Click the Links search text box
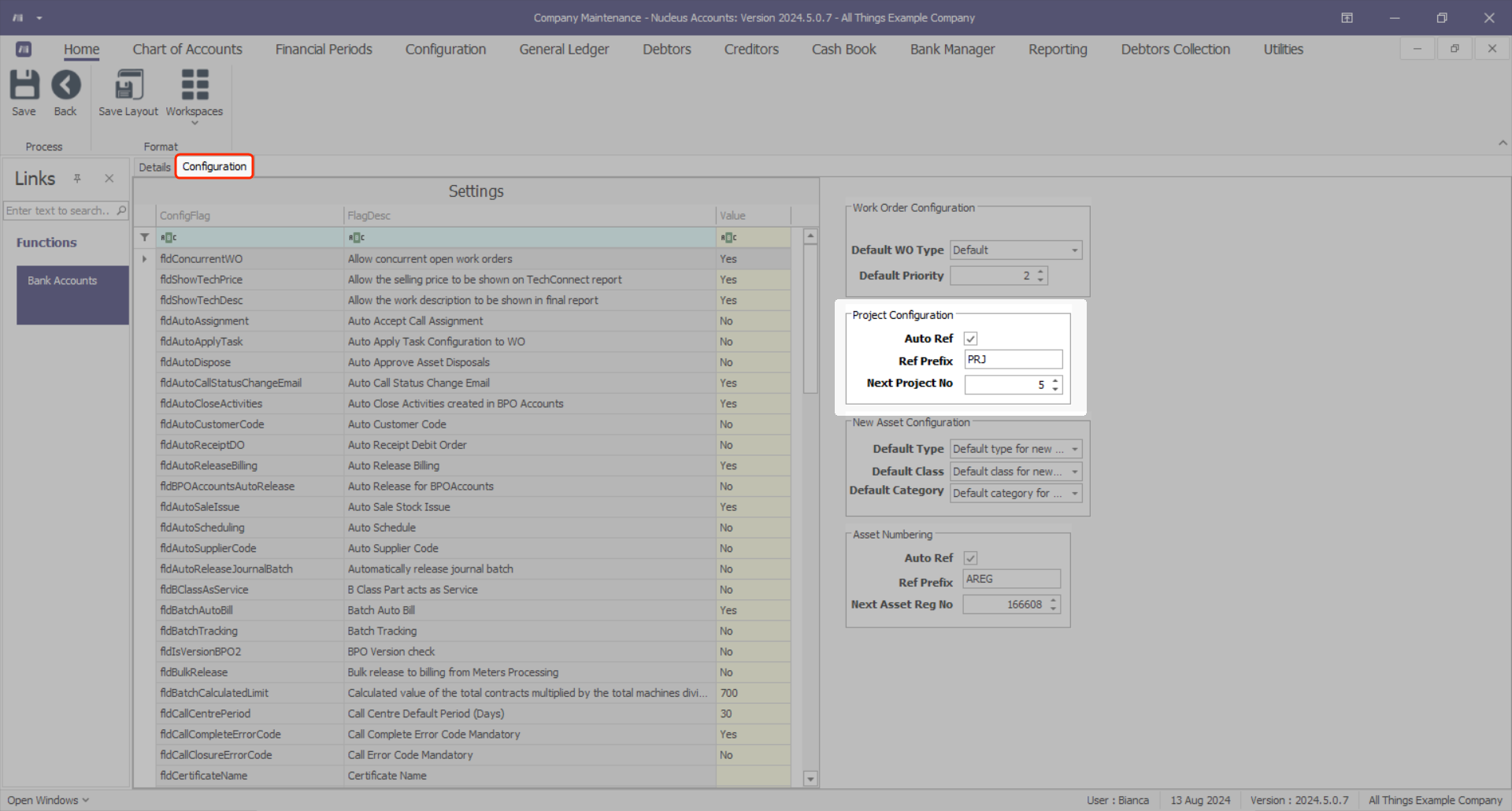1512x811 pixels. click(60, 211)
